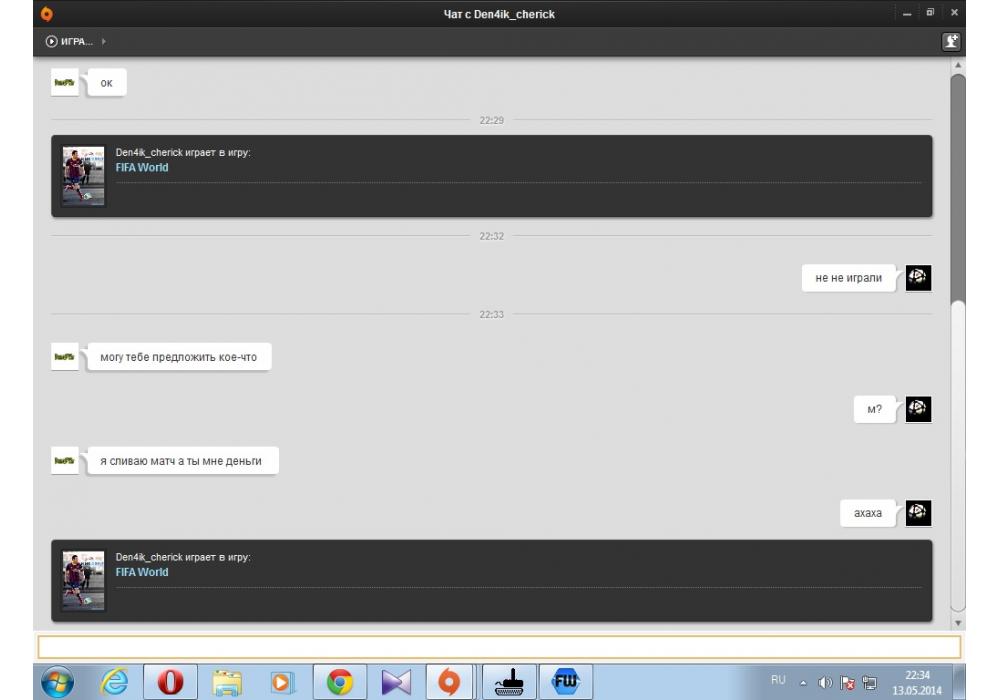This screenshot has height=700, width=1000.
Task: Open the RU input language selector
Action: click(778, 681)
